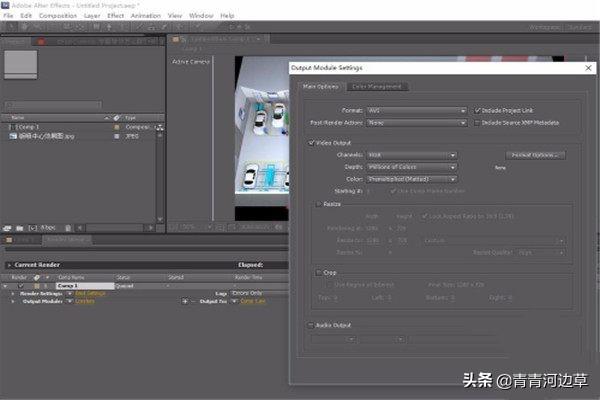The width and height of the screenshot is (600, 400).
Task: Open the Composition menu
Action: 58,16
